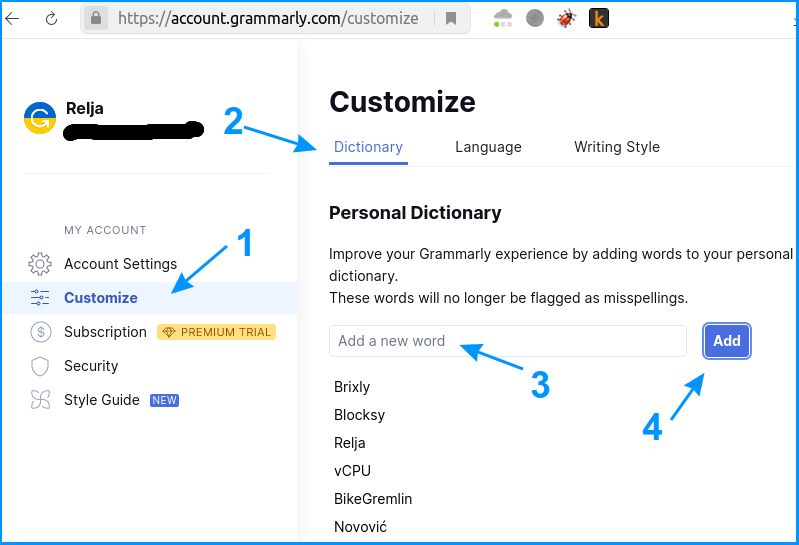799x545 pixels.
Task: Open the Subscription page
Action: [x=105, y=332]
